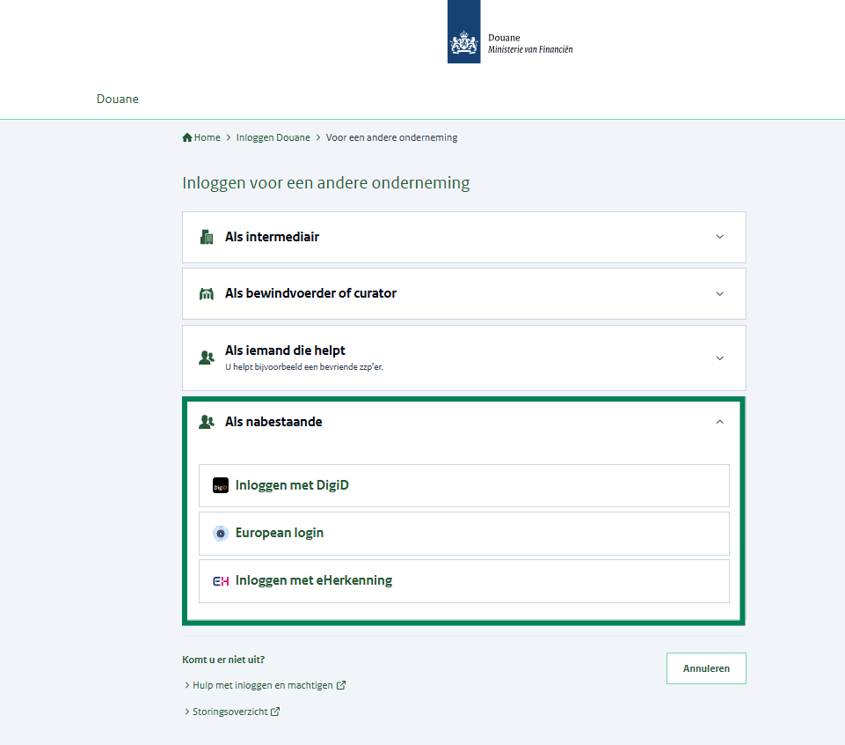Viewport: 845px width, 745px height.
Task: Click the Als nabestaande section title
Action: [x=274, y=422]
